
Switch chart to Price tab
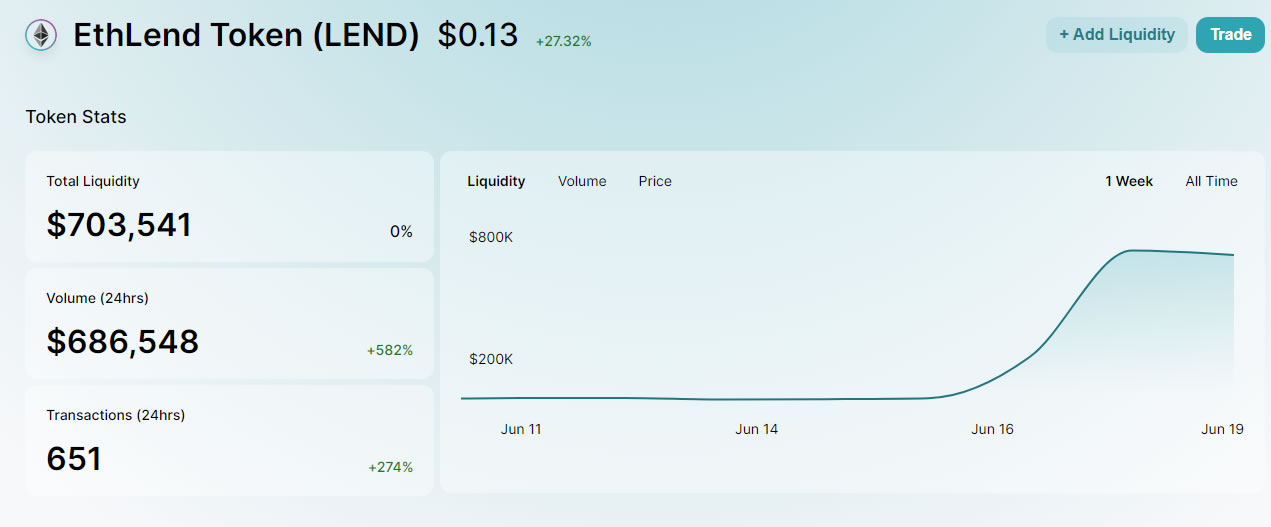[655, 181]
